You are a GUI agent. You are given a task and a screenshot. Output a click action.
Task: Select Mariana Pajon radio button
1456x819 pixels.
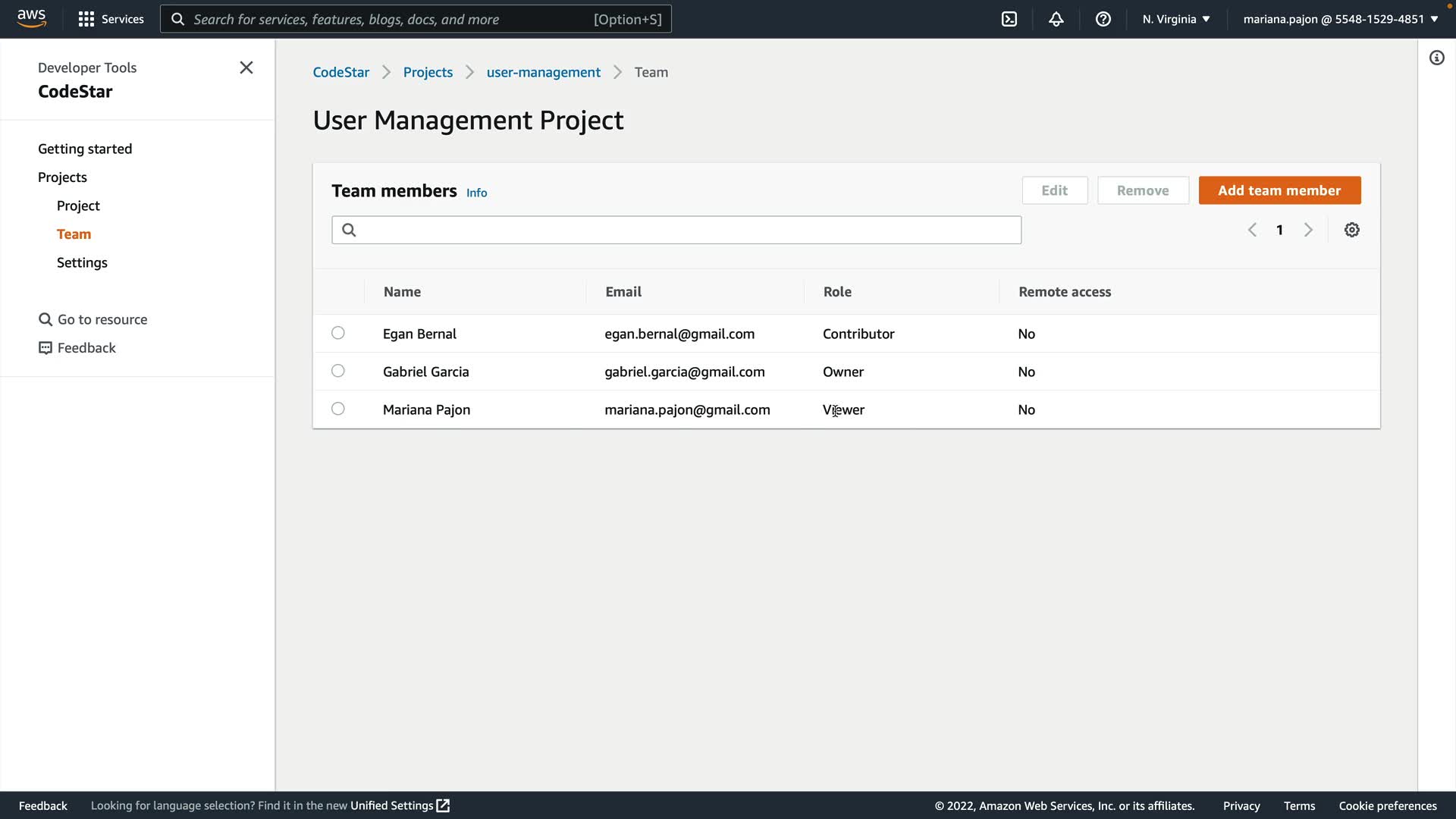(338, 409)
